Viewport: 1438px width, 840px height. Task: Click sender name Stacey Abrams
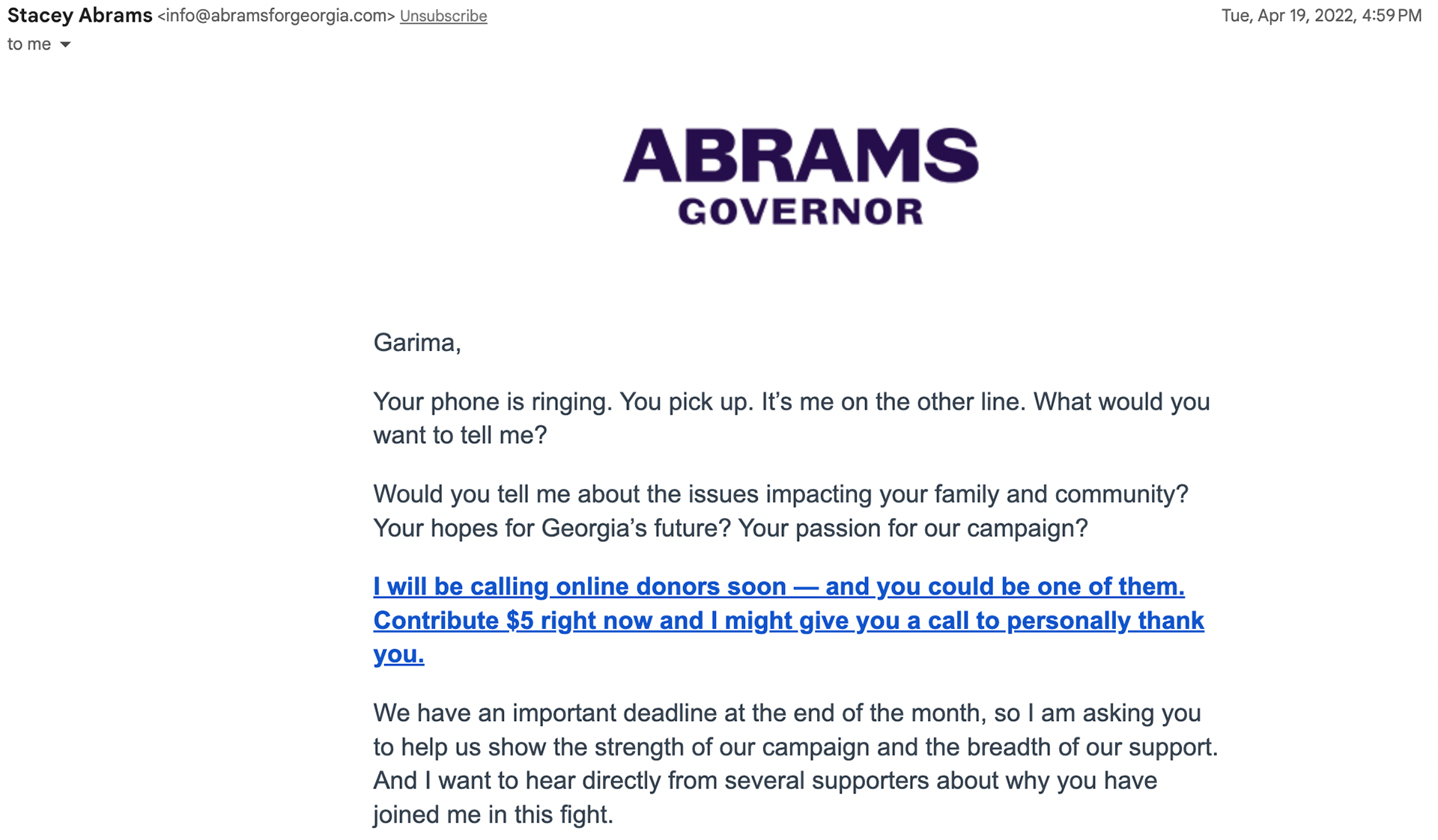tap(79, 16)
